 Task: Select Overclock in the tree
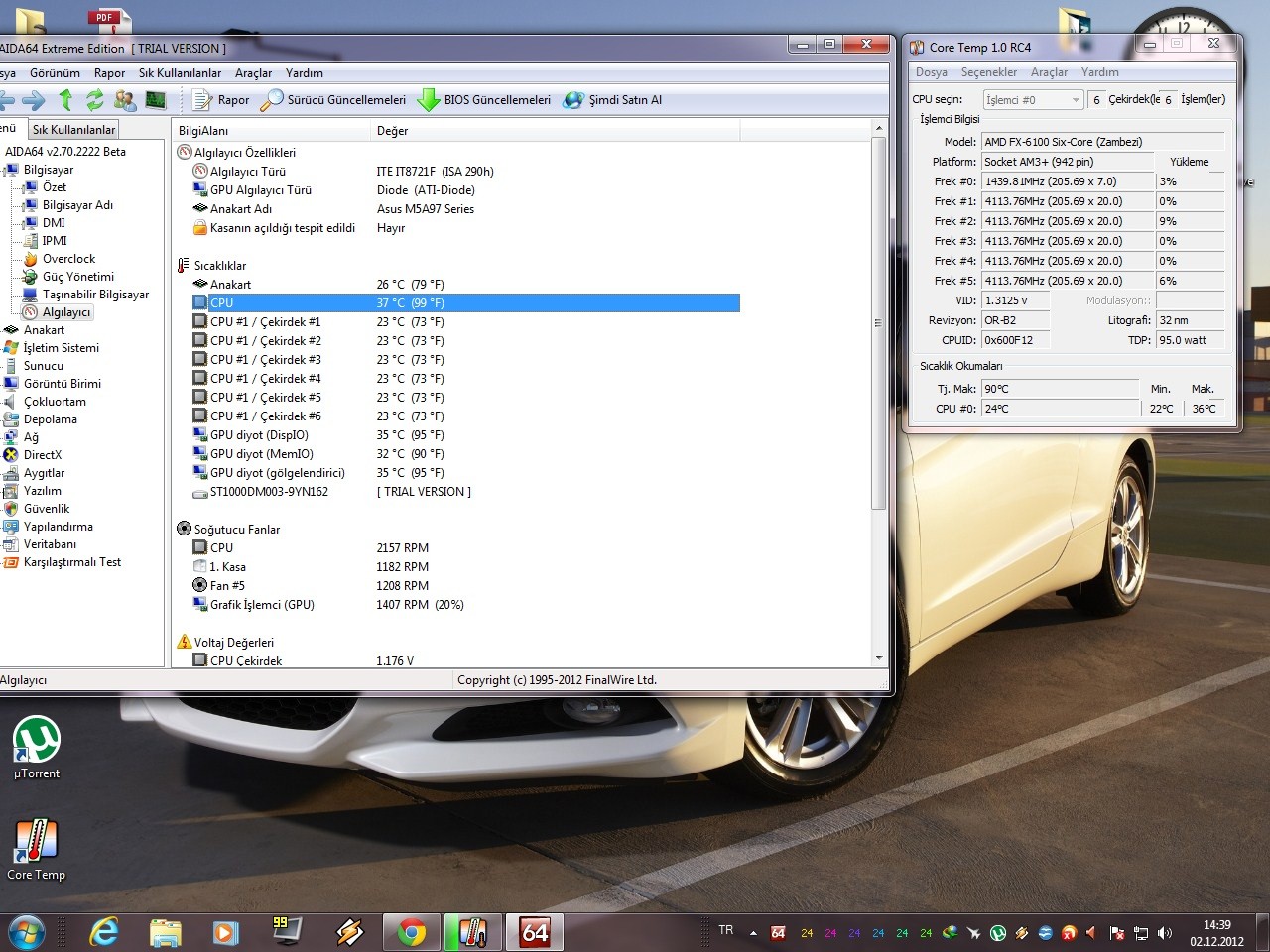click(68, 259)
